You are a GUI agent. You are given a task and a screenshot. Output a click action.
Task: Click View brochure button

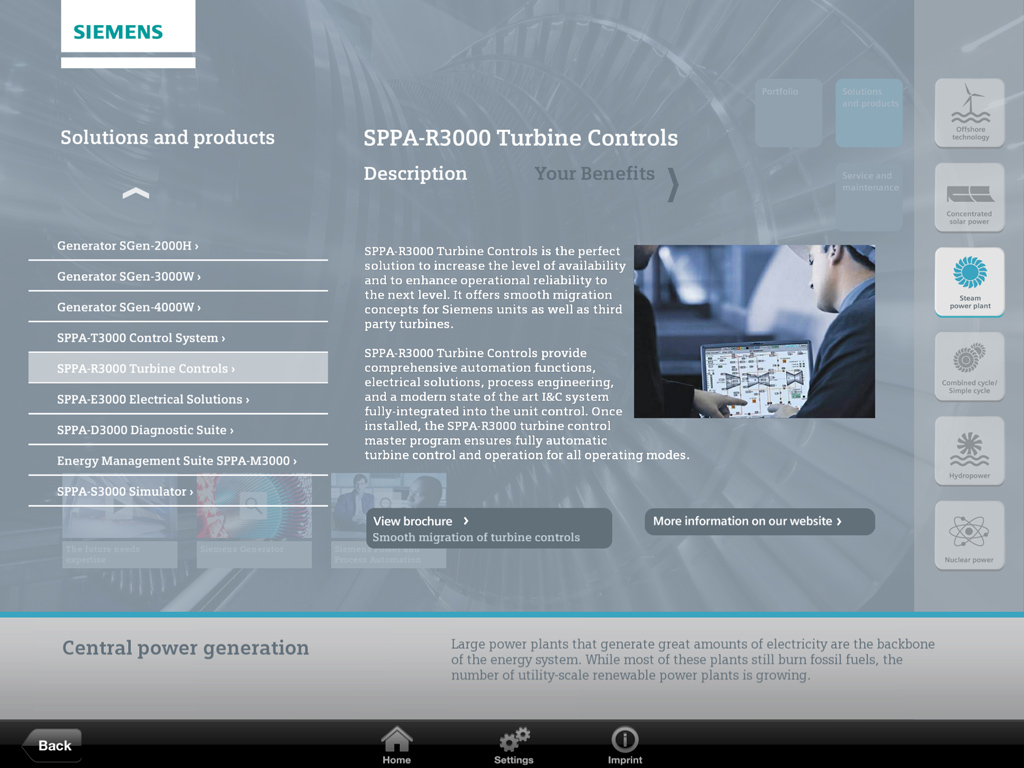[x=489, y=528]
